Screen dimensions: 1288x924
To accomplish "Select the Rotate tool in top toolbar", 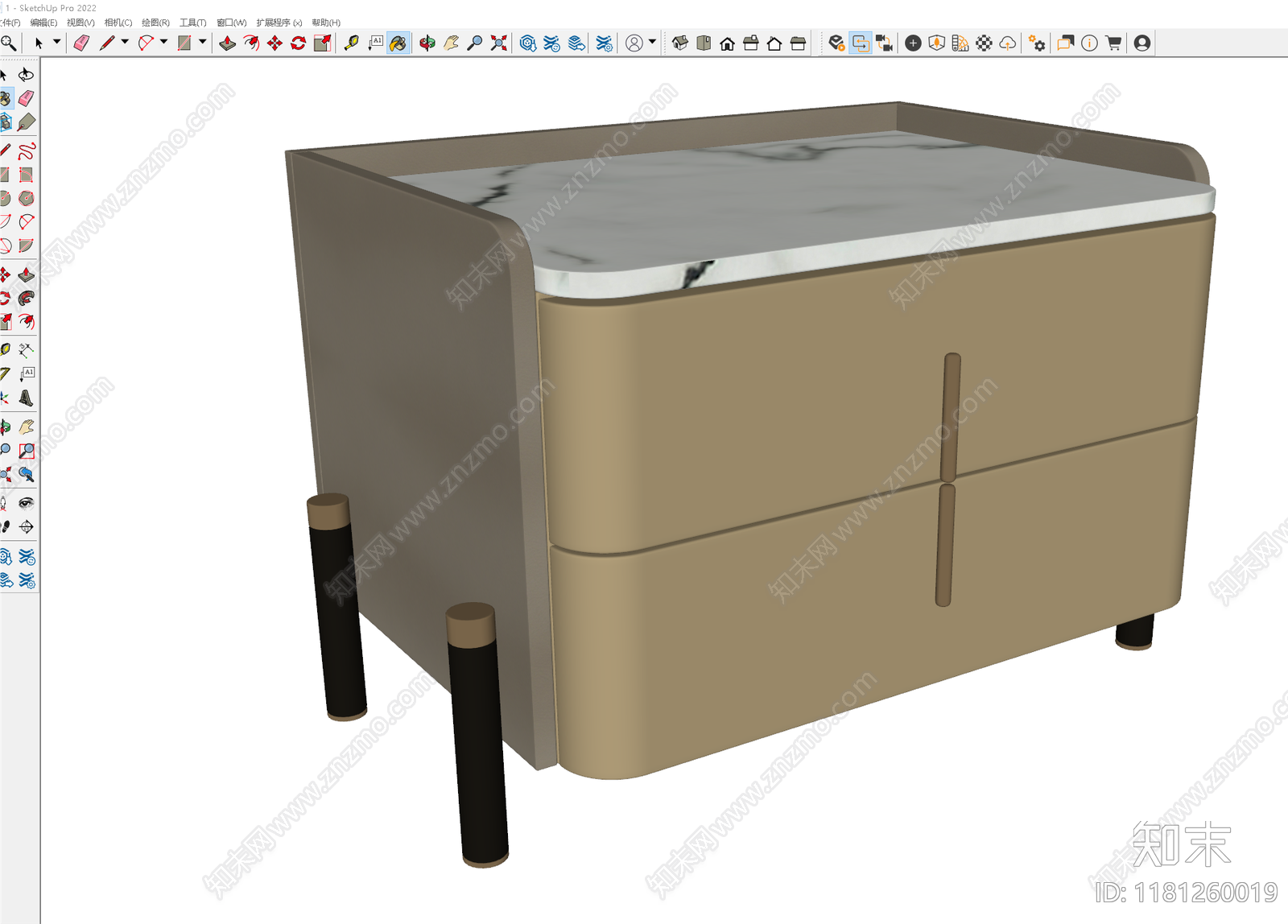I will [299, 43].
